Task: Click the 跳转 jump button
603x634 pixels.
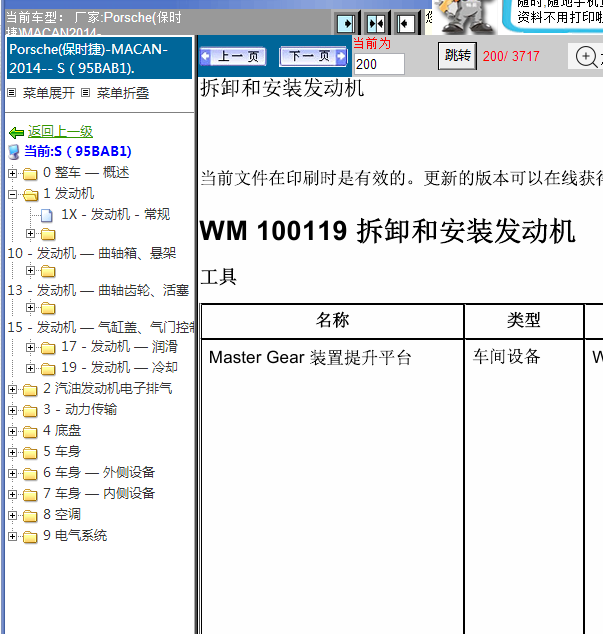Action: pos(457,55)
